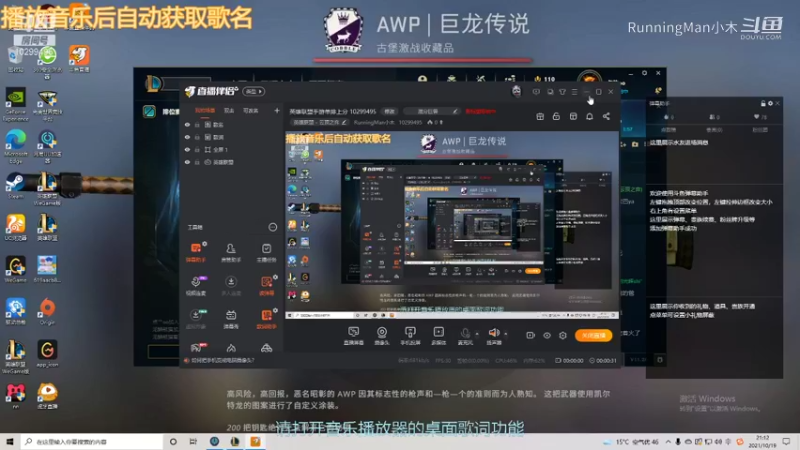The height and width of the screenshot is (450, 800).
Task: Select the first tab in the 弹幕助手 panel
Action: [x=669, y=130]
